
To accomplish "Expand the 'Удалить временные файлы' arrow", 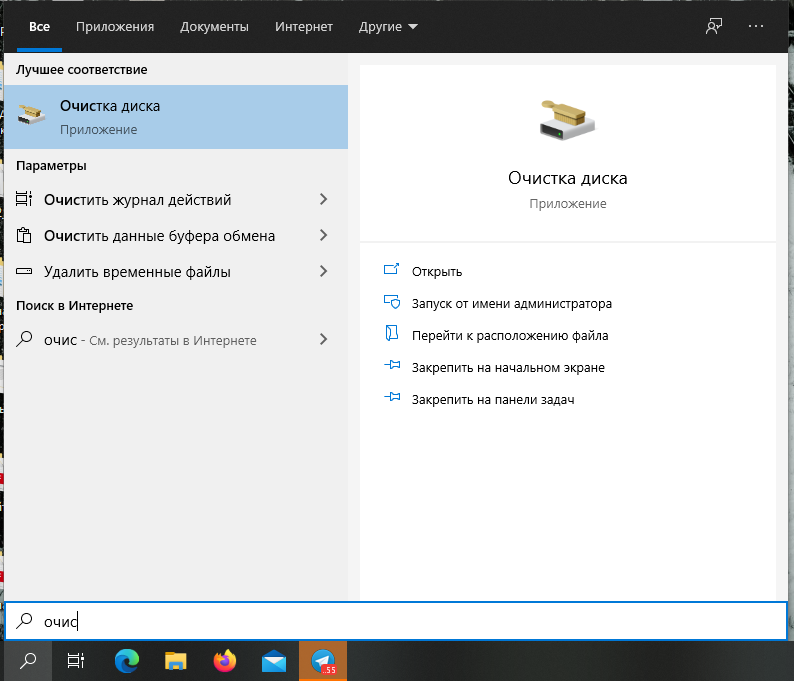I will 323,272.
